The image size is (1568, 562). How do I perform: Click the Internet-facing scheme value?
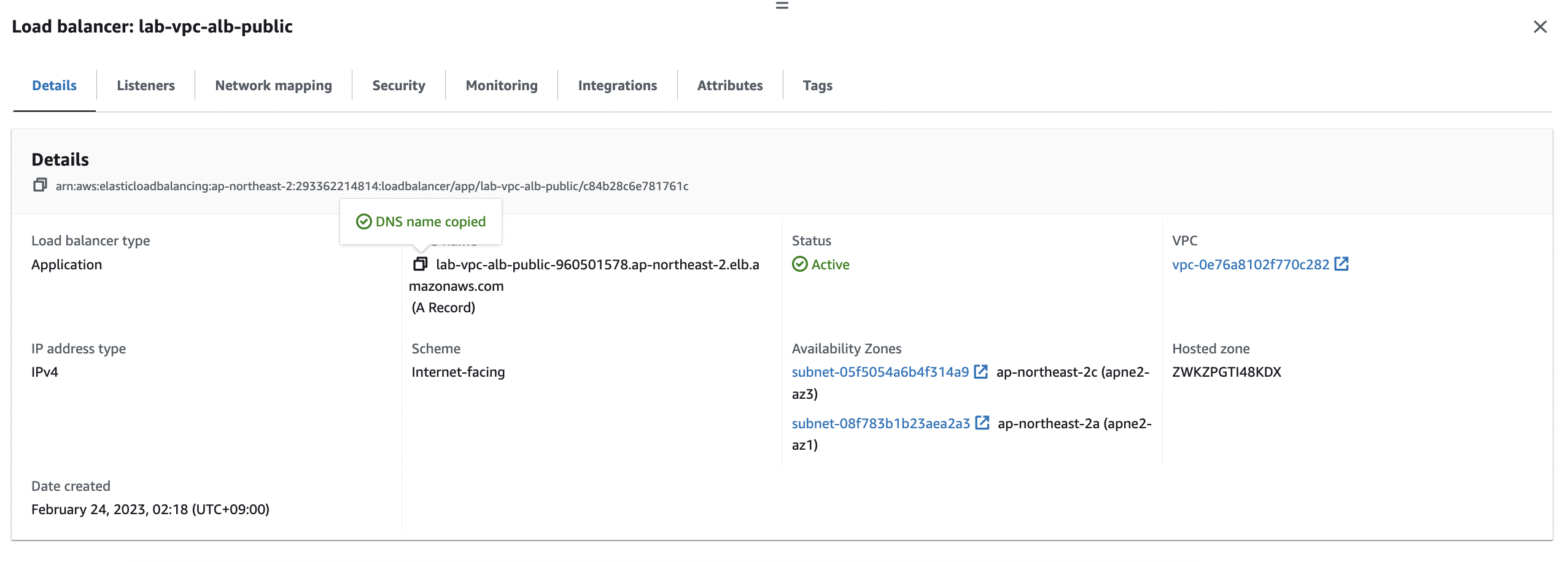tap(458, 372)
